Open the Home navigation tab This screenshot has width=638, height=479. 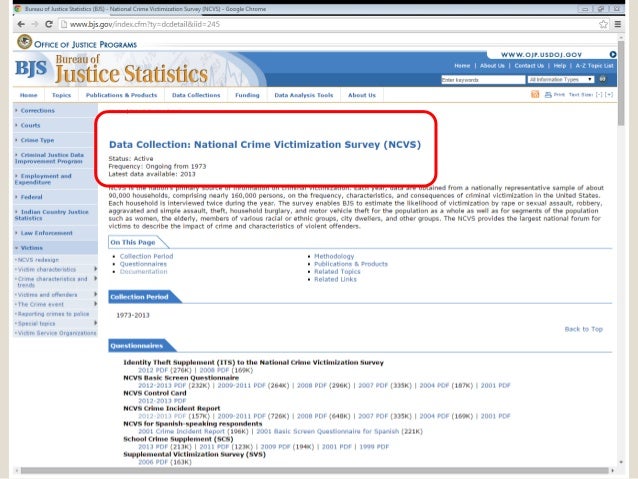click(28, 95)
